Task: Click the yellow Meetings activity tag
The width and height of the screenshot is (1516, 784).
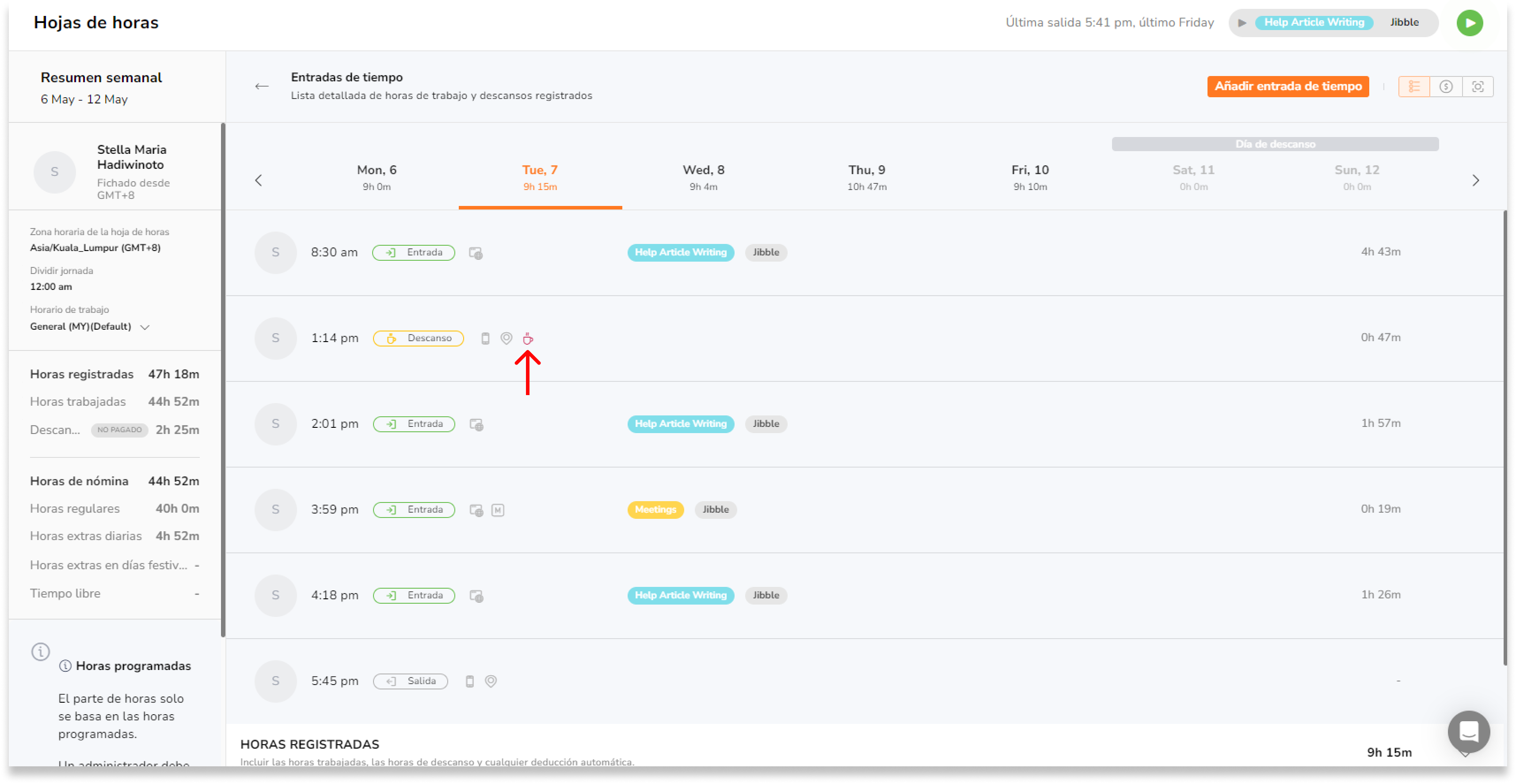Action: [x=655, y=510]
